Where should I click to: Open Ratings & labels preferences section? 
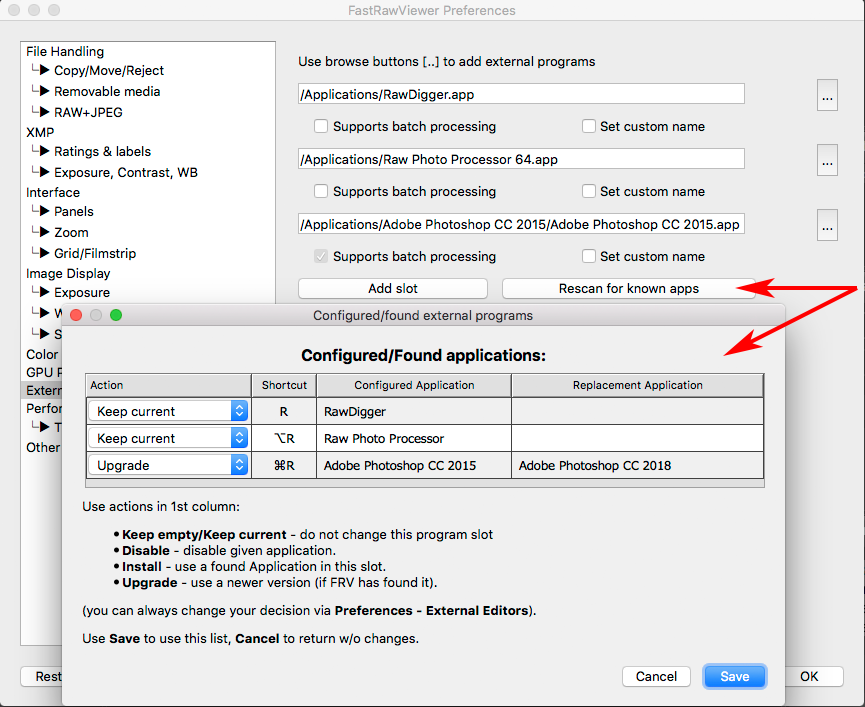[x=102, y=152]
